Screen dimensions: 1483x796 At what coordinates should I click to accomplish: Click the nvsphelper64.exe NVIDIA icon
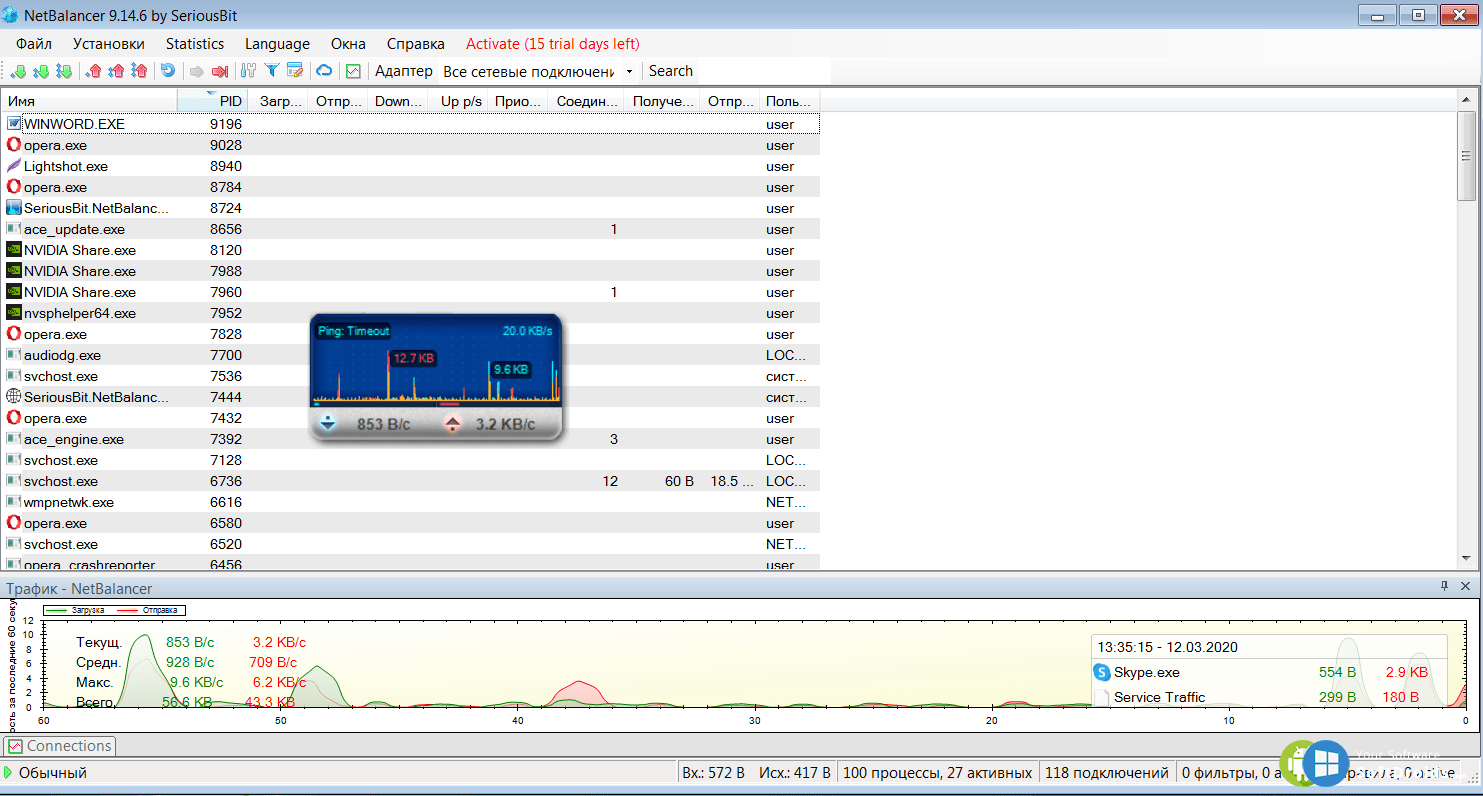click(x=14, y=313)
